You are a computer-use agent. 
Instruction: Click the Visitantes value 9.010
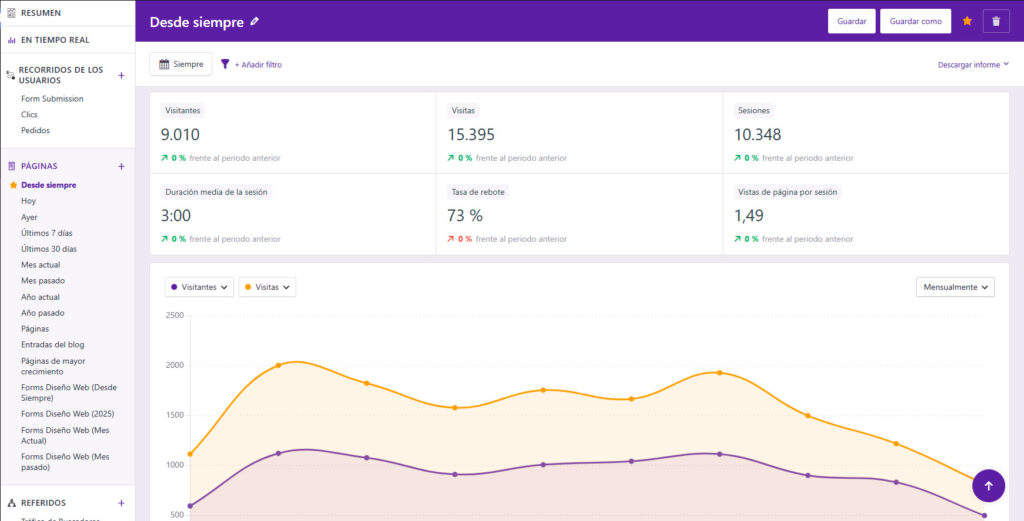180,135
